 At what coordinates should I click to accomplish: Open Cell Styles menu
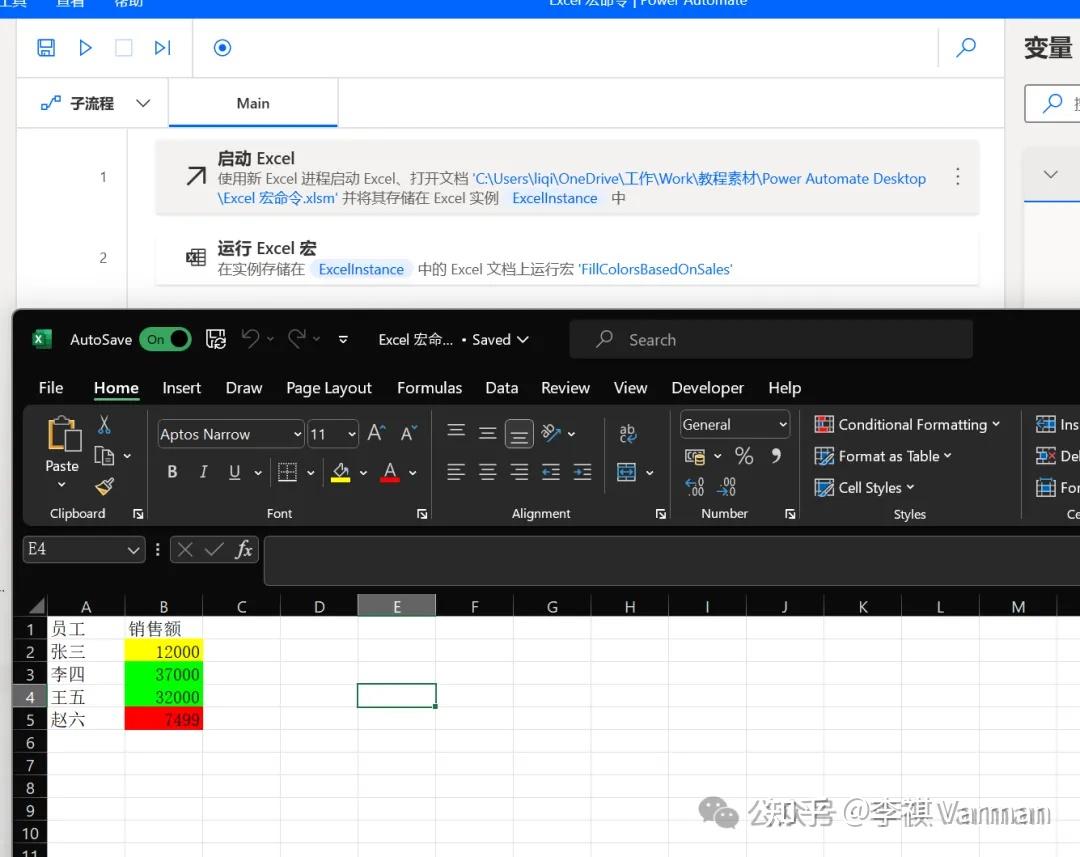pyautogui.click(x=864, y=488)
